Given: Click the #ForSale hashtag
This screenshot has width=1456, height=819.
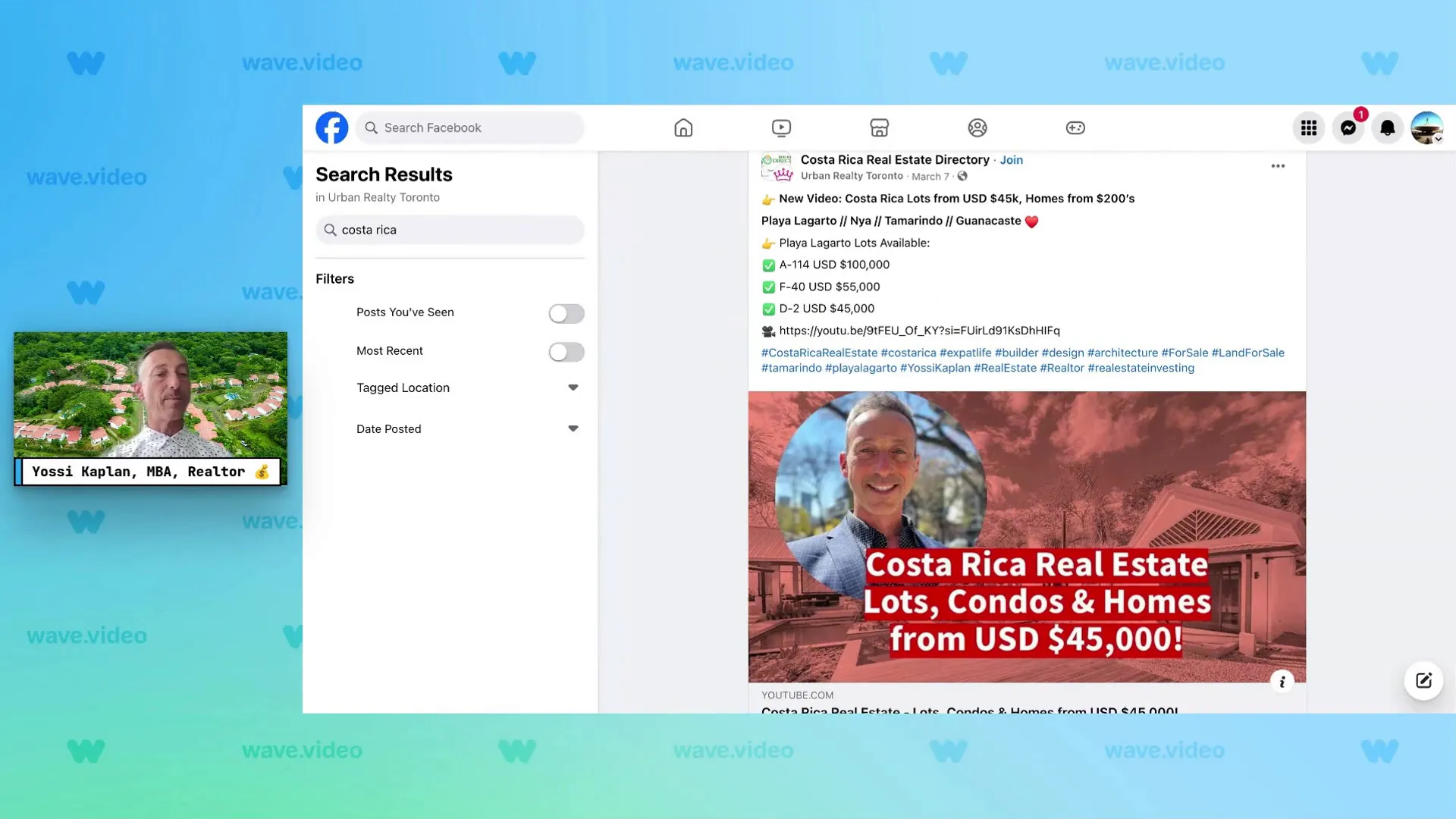Looking at the screenshot, I should (1185, 353).
